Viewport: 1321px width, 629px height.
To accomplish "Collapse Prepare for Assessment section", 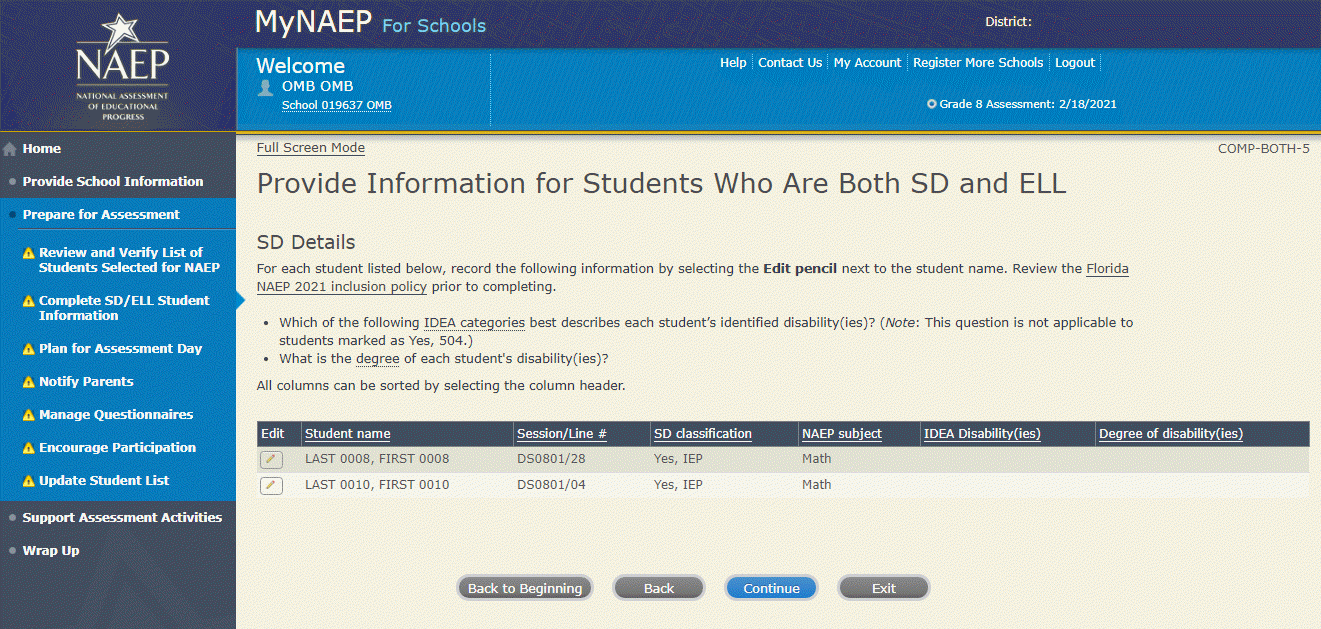I will (101, 215).
